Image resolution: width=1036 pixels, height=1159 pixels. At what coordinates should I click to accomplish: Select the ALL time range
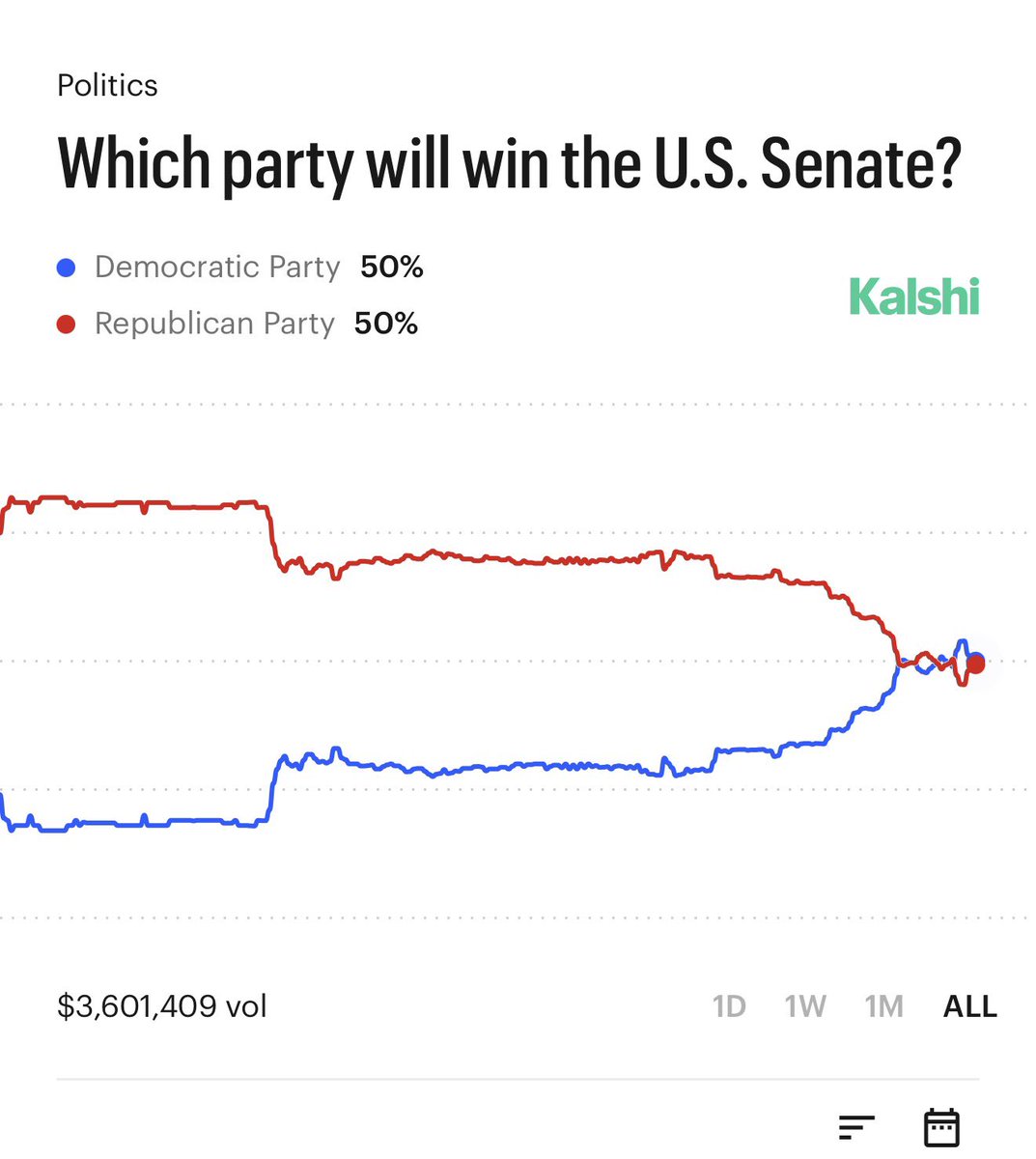tap(969, 1006)
